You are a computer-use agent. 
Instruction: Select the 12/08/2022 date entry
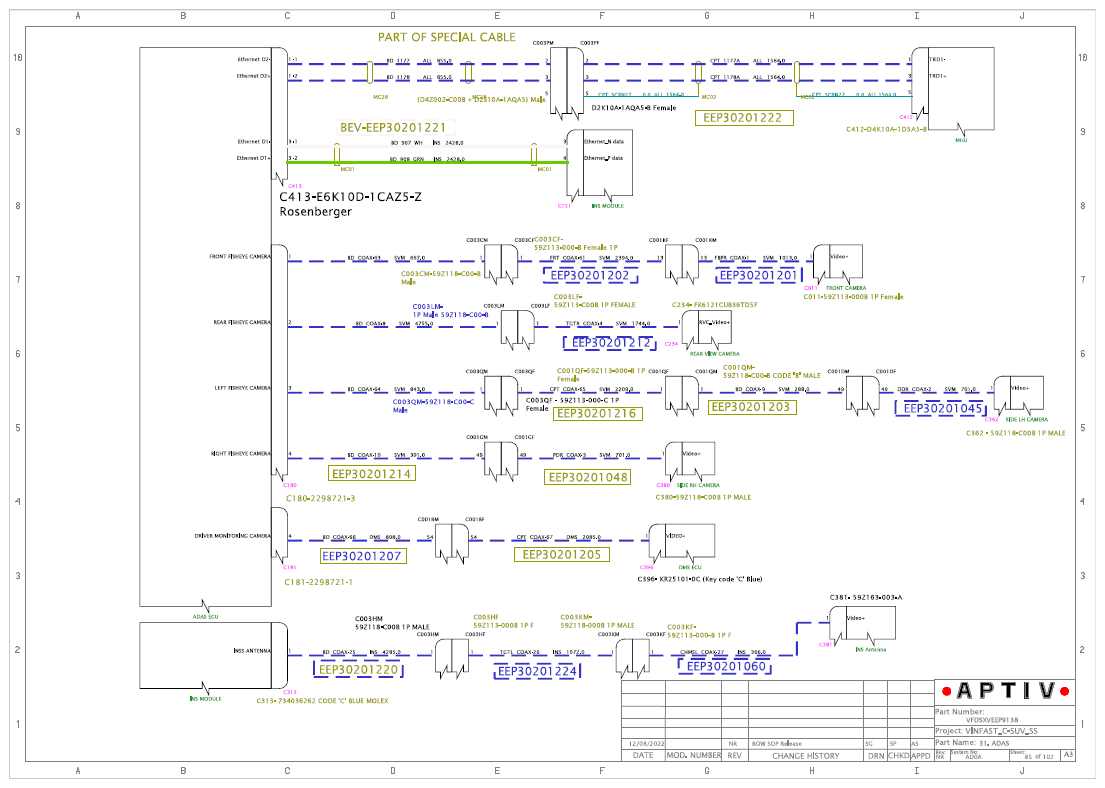click(647, 744)
